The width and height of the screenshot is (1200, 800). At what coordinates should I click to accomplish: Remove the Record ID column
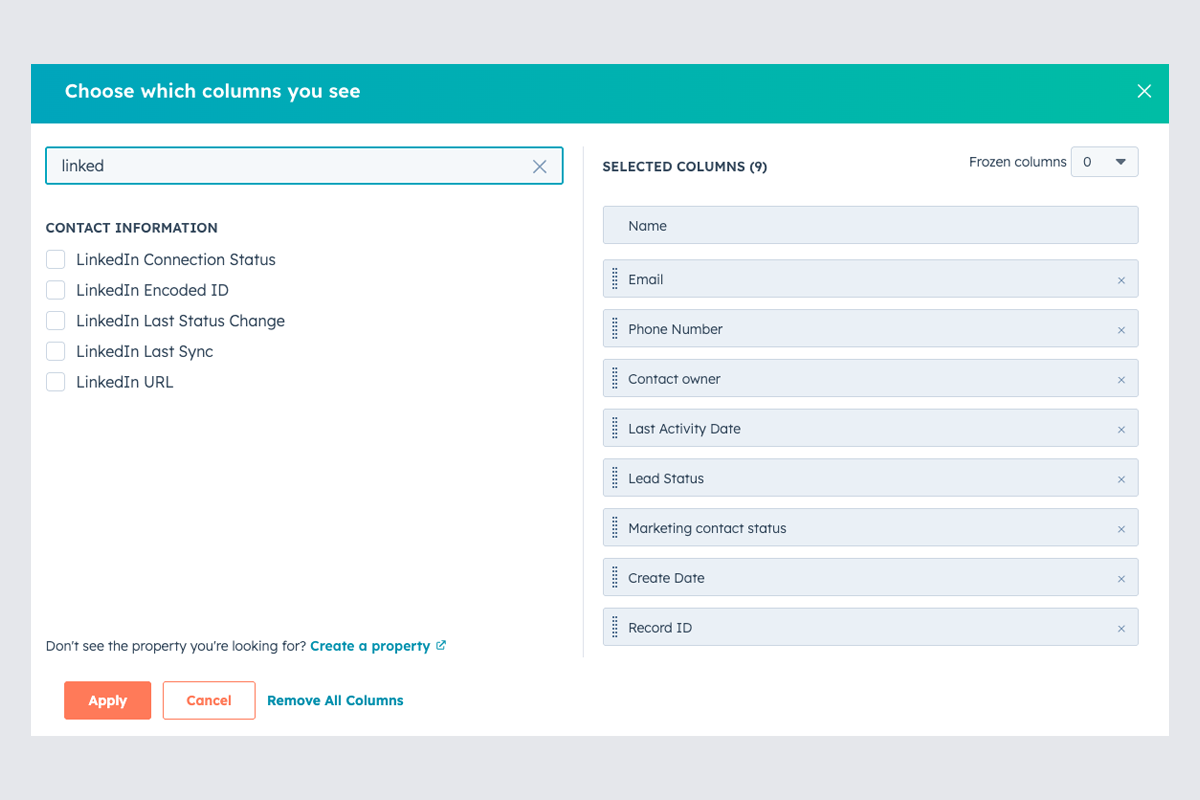point(1122,627)
